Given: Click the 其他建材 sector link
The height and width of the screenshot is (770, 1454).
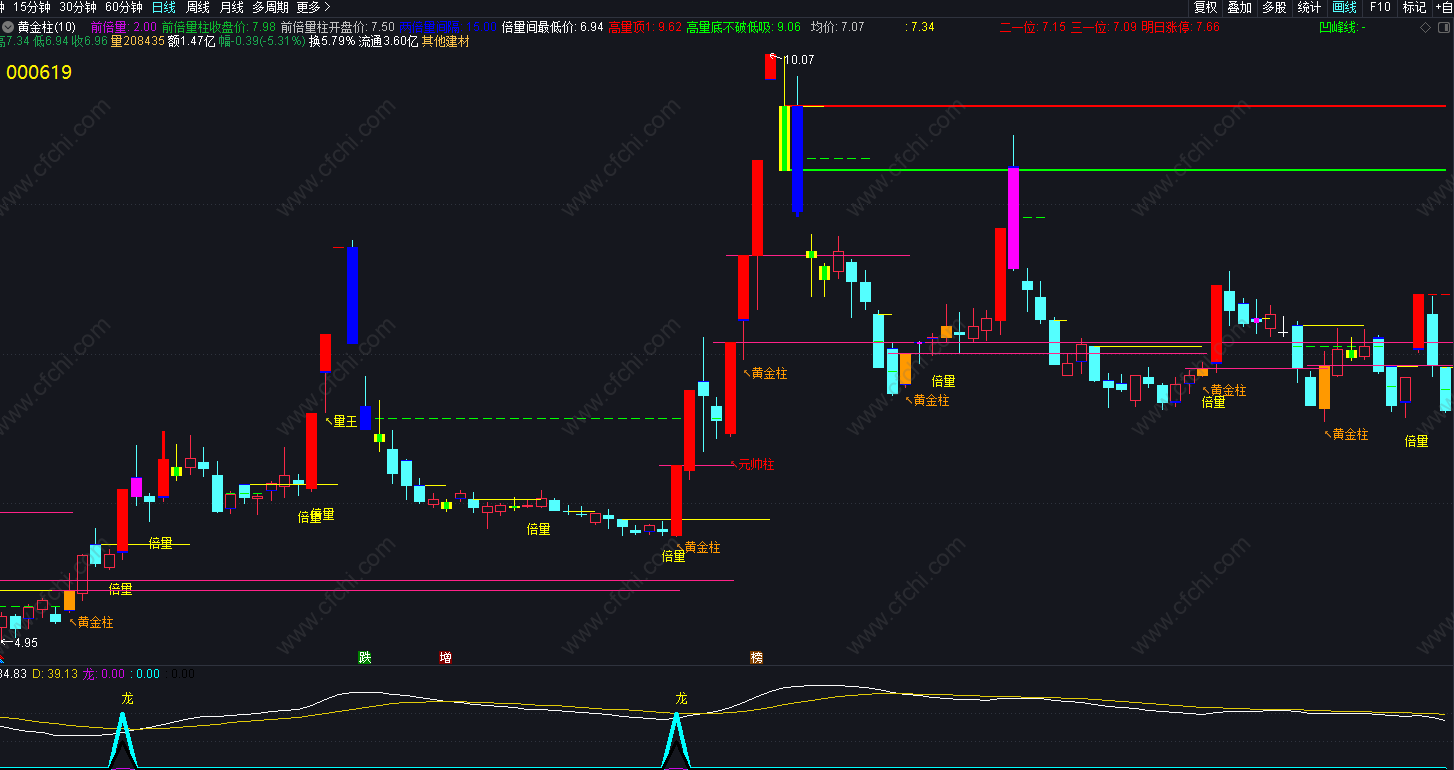Looking at the screenshot, I should point(445,41).
